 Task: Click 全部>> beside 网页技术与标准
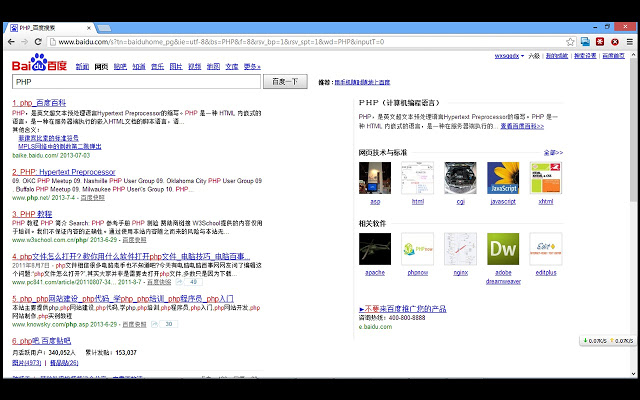tap(553, 153)
